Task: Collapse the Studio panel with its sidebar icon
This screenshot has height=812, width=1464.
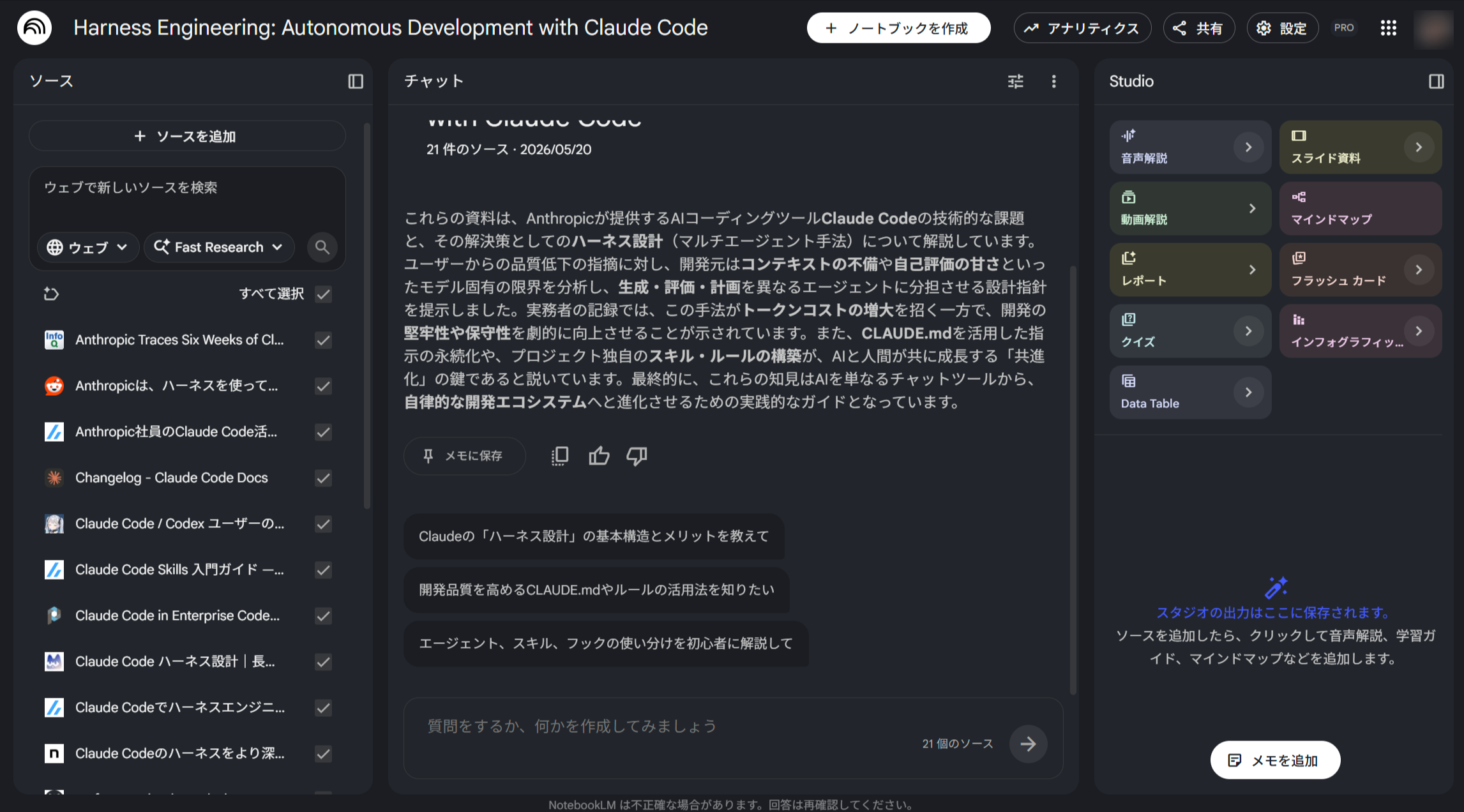Action: [x=1437, y=81]
